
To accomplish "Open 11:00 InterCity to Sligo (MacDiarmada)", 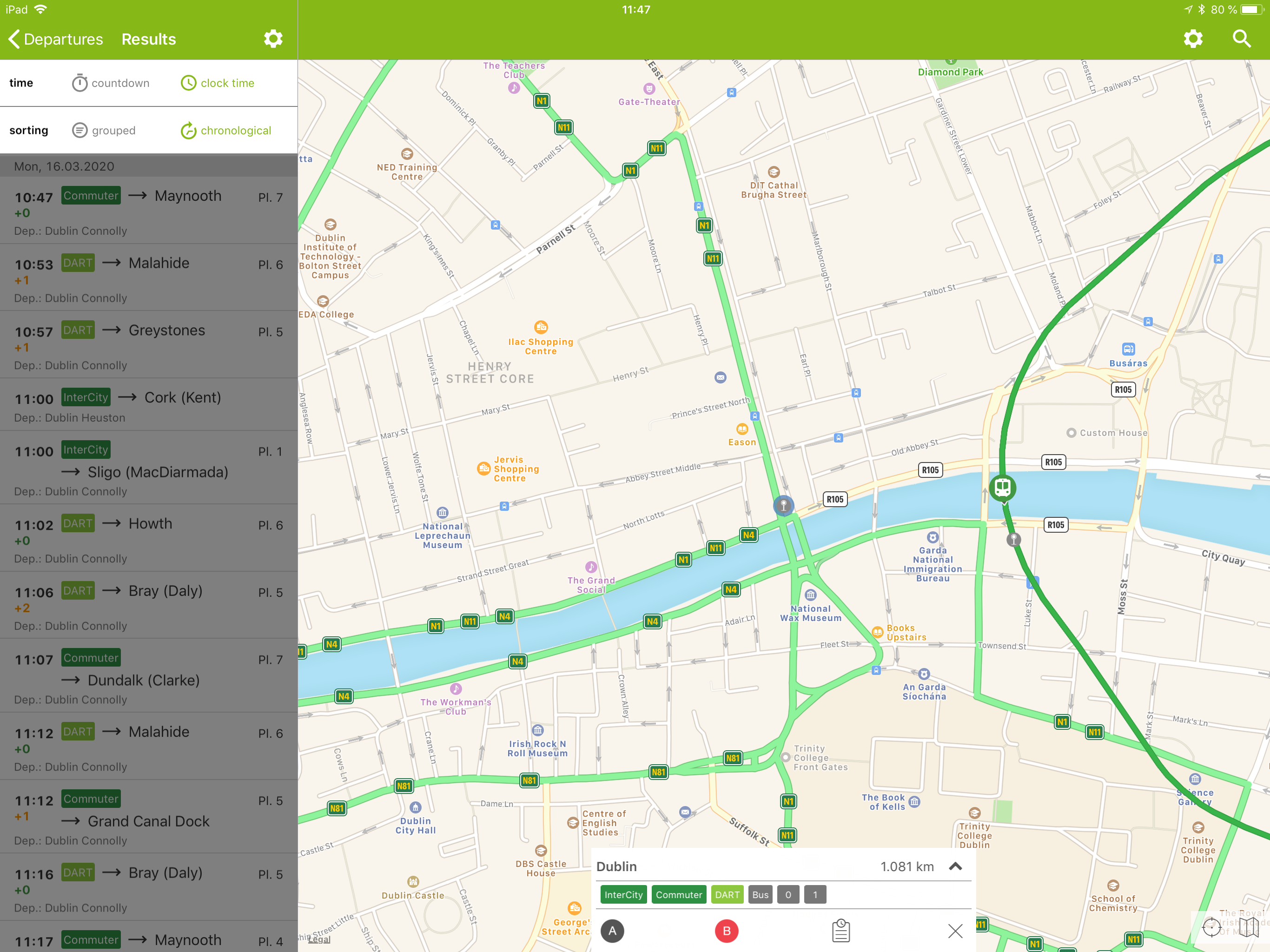I will [x=149, y=467].
